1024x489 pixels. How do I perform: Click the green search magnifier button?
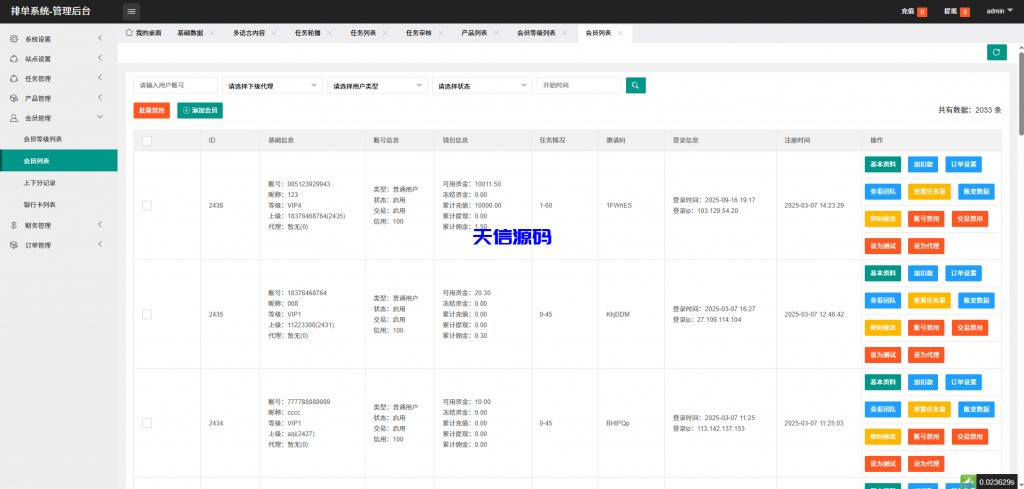[635, 85]
